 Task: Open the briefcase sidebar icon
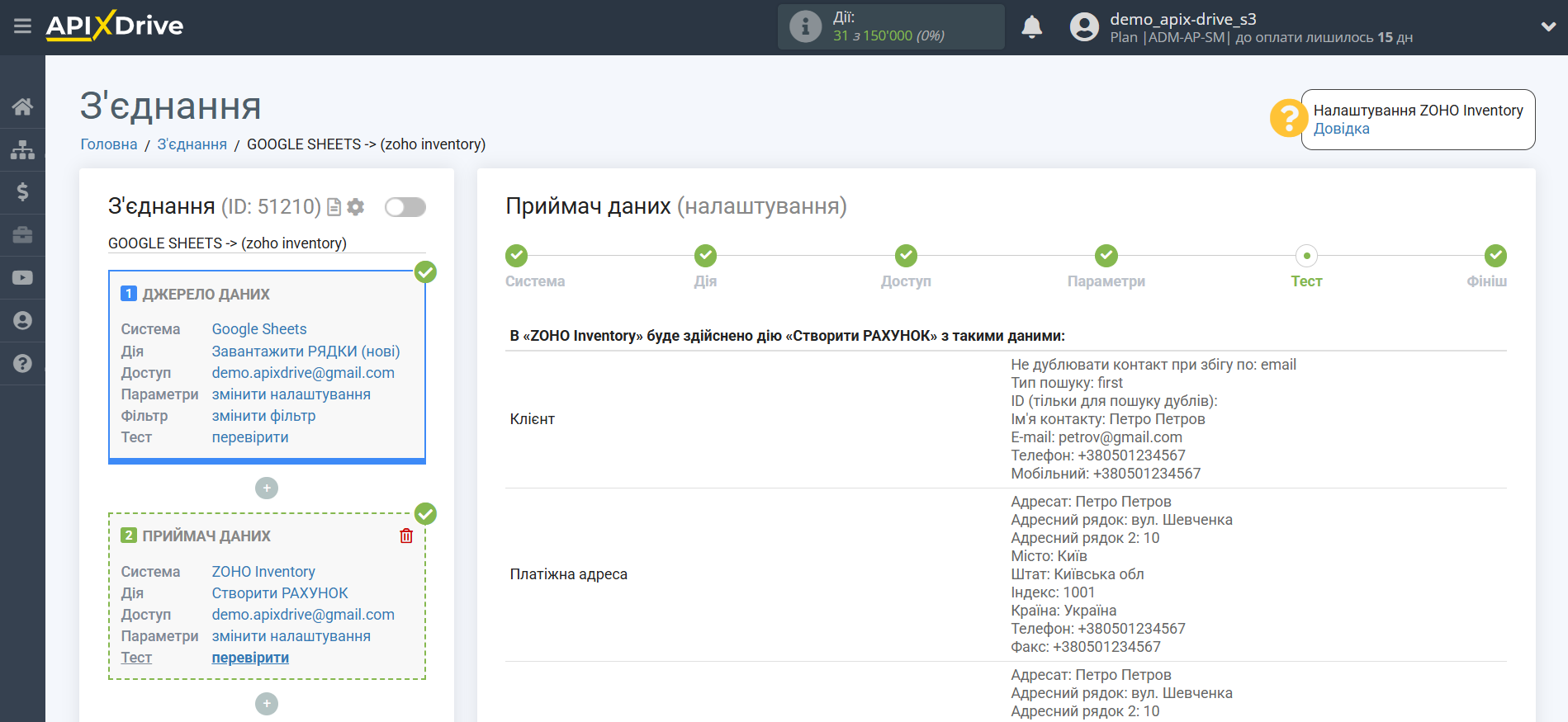pyautogui.click(x=22, y=235)
